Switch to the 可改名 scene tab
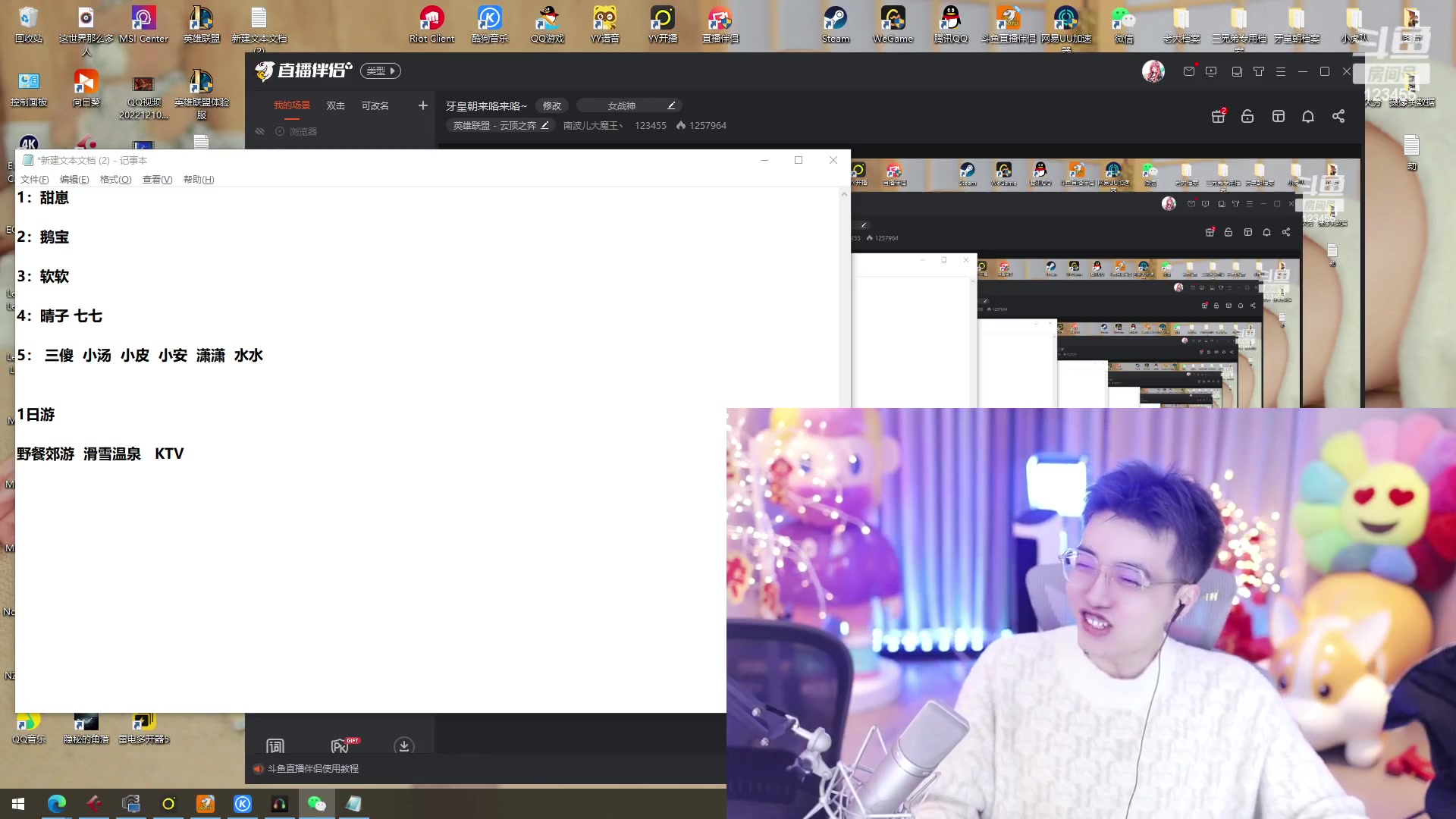 point(375,105)
